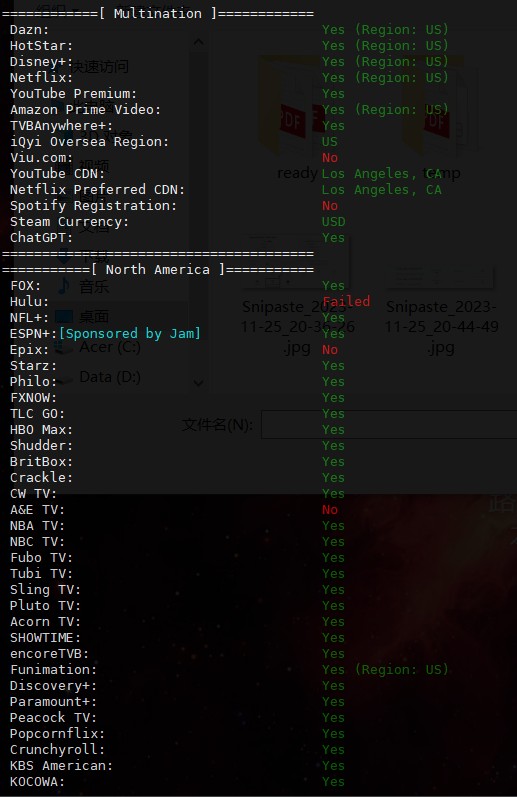Click the '[Sponsored by Jam]' text

point(130,333)
